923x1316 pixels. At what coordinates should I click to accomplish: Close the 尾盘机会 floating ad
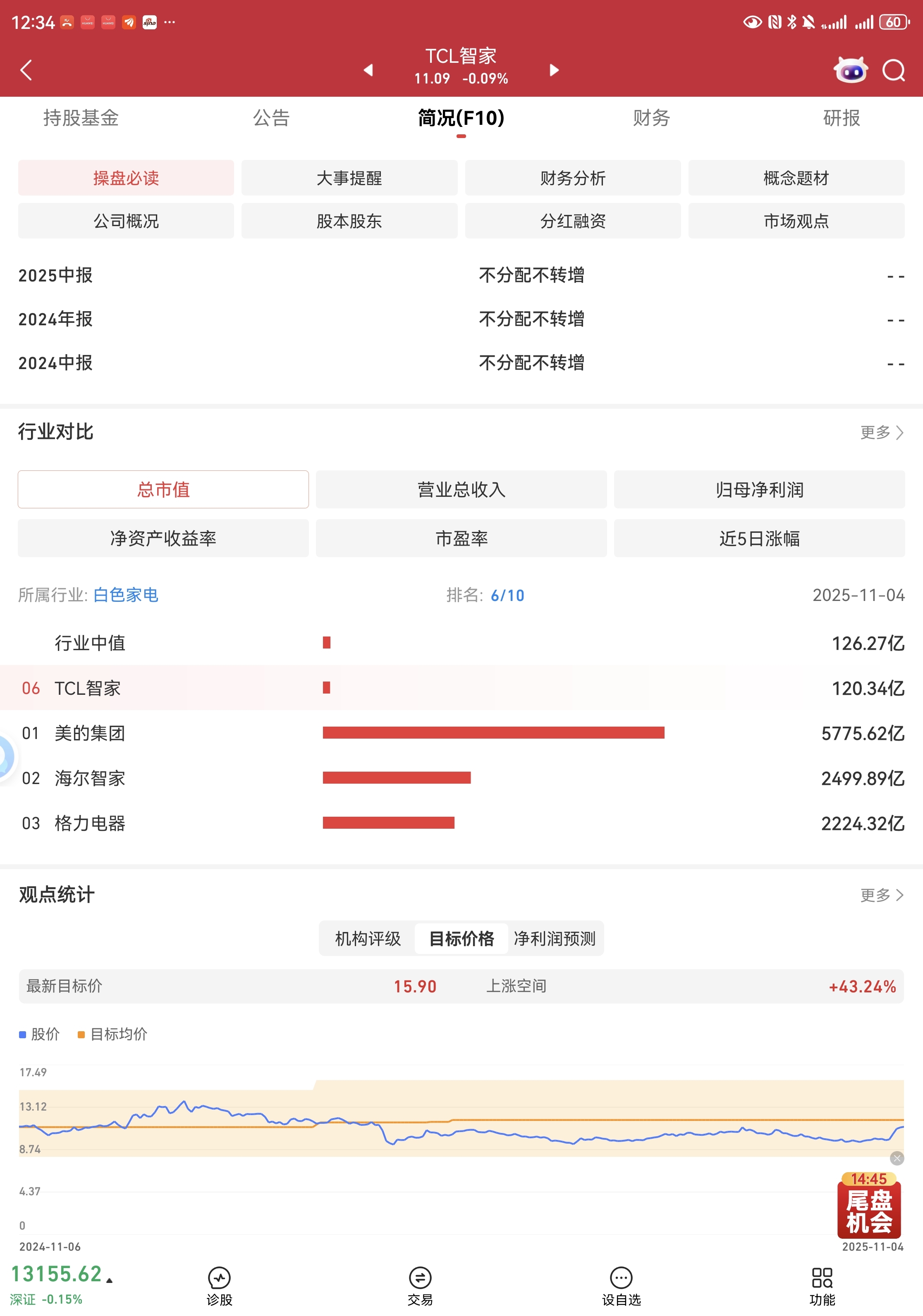point(897,1159)
